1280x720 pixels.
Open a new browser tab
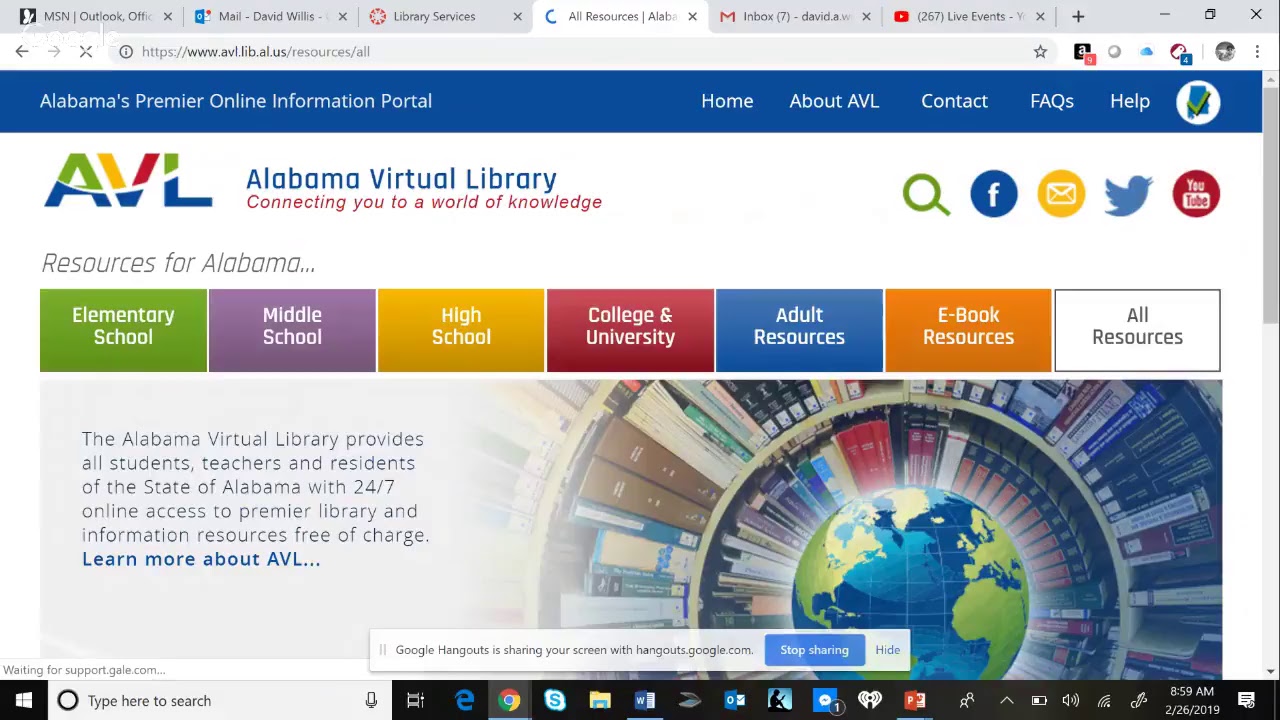(x=1078, y=16)
